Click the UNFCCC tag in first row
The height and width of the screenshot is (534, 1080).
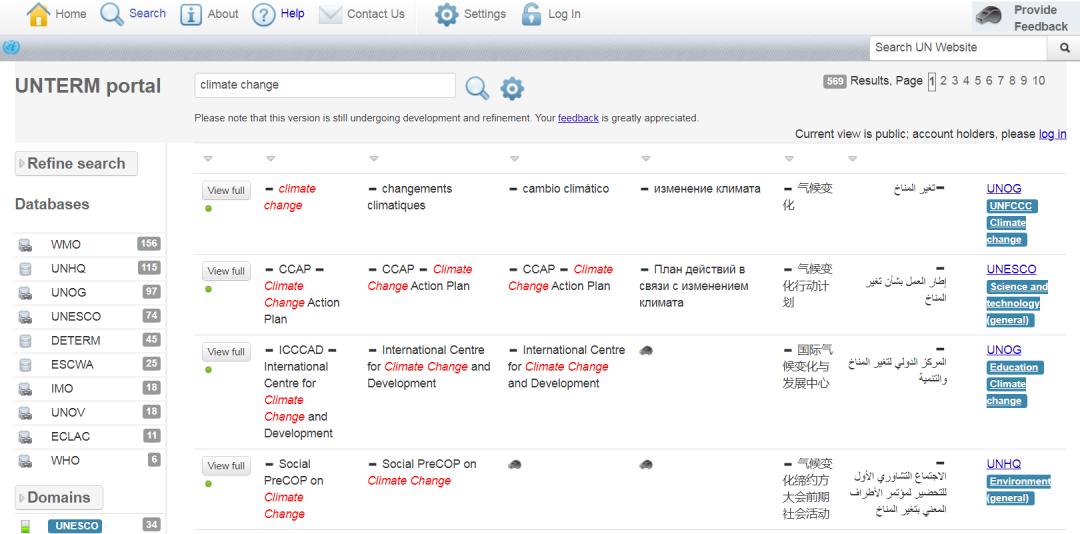click(x=1012, y=205)
